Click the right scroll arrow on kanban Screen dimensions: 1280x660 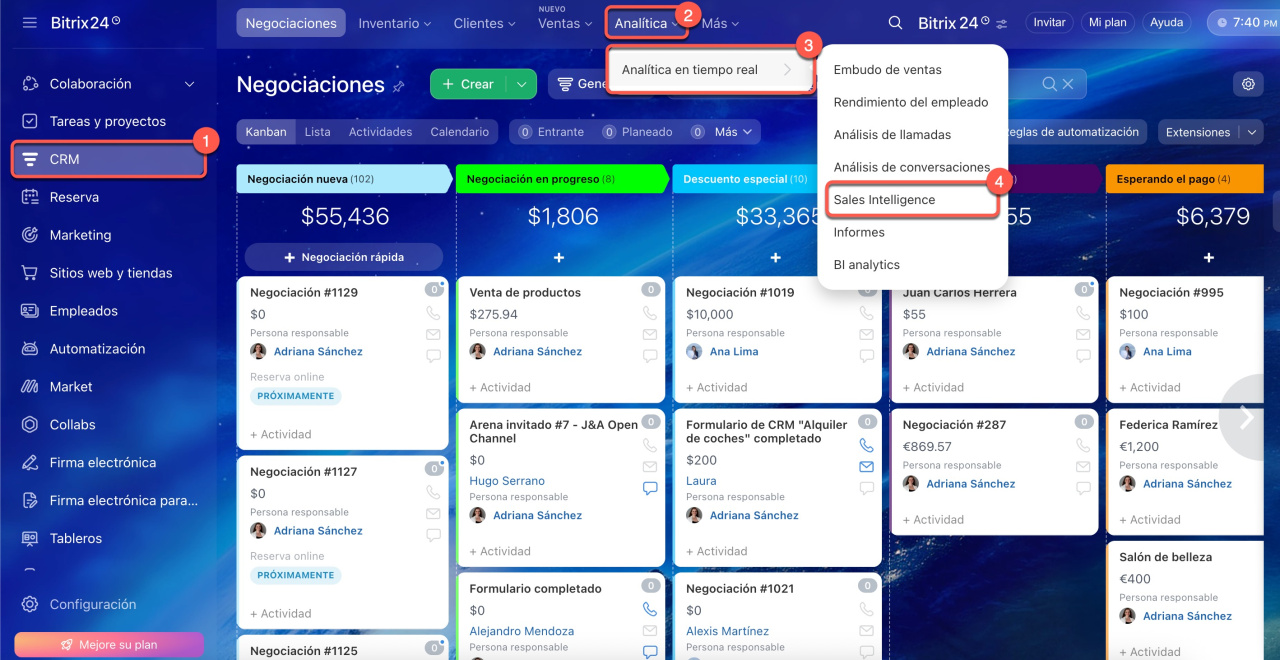tap(1246, 418)
